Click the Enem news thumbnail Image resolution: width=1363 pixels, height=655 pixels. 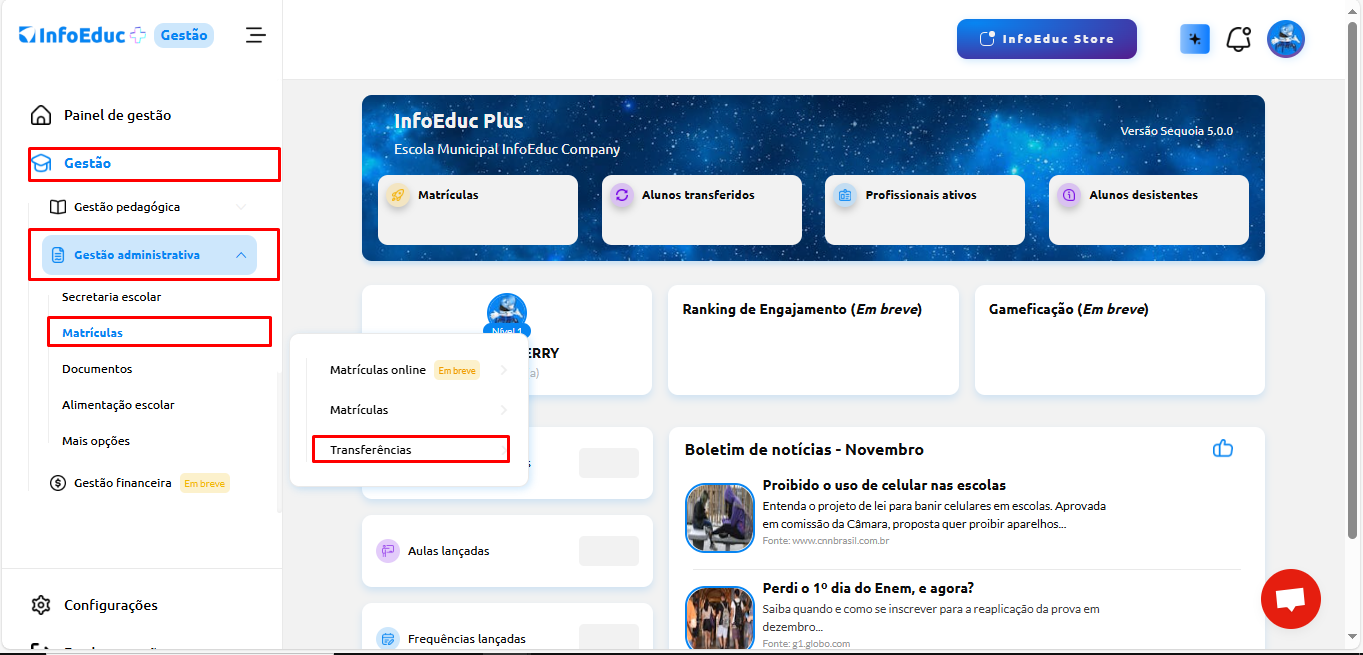(x=720, y=619)
